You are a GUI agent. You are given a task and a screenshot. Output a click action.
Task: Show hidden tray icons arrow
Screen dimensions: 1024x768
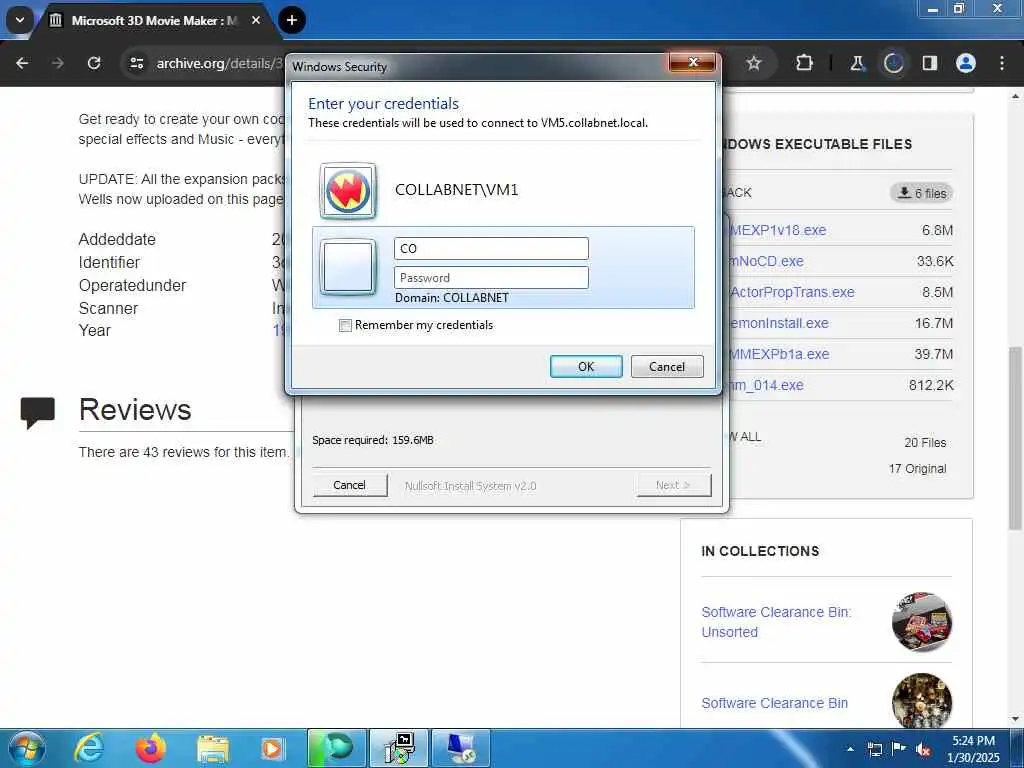[850, 749]
